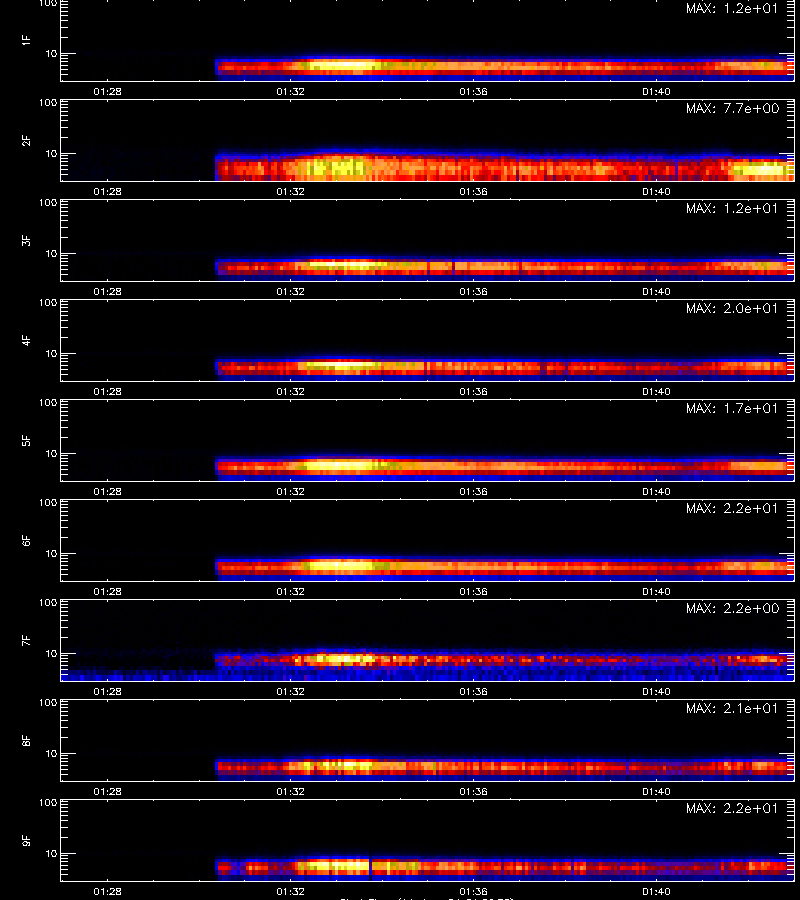Click the 'MAX: 1.2e+01' label in panel 3F
Image resolution: width=800 pixels, height=900 pixels.
click(732, 208)
